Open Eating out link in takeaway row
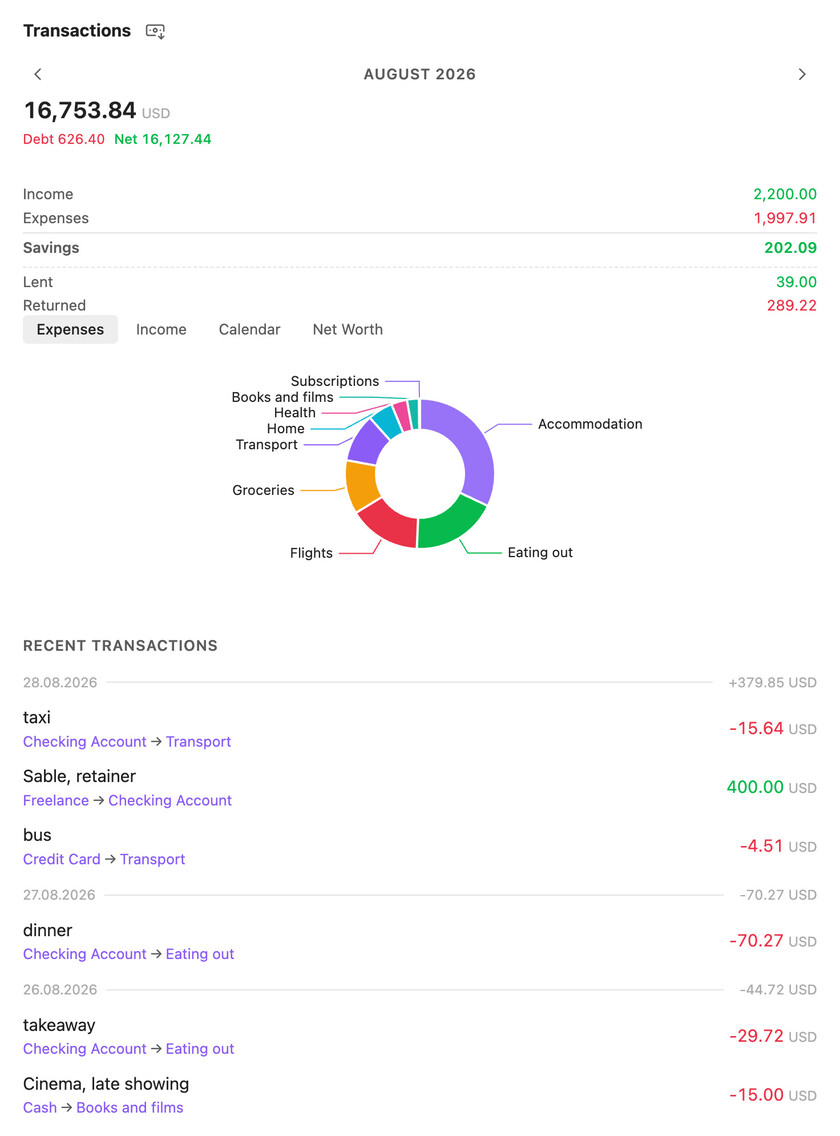This screenshot has width=840, height=1136. (200, 1049)
